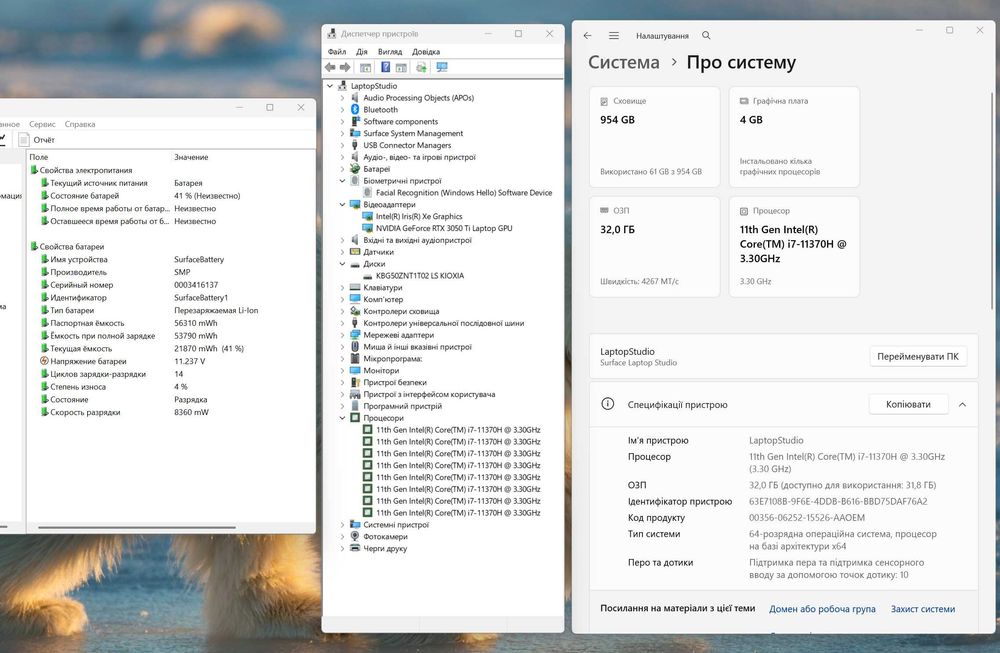The image size is (1000, 653).
Task: Click horizontal scrollbar in battery info window
Action: (136, 527)
